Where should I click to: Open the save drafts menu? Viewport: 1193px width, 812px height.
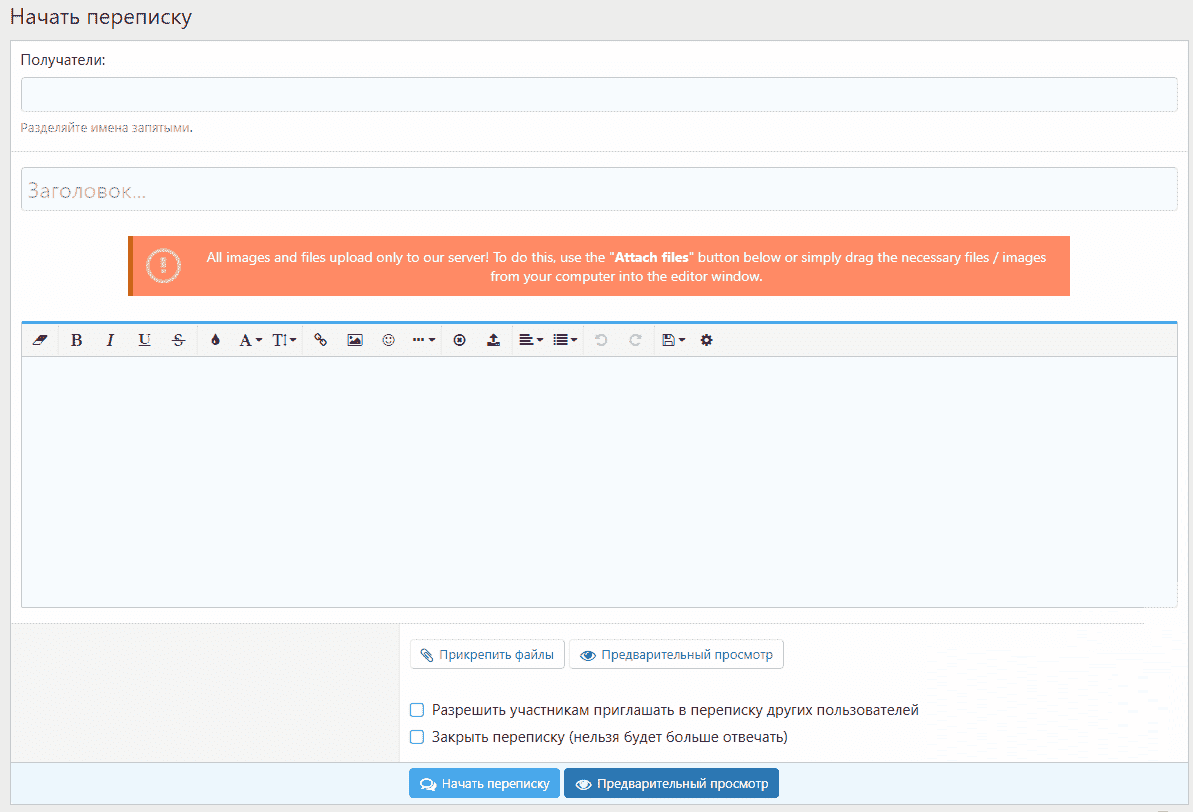click(673, 340)
